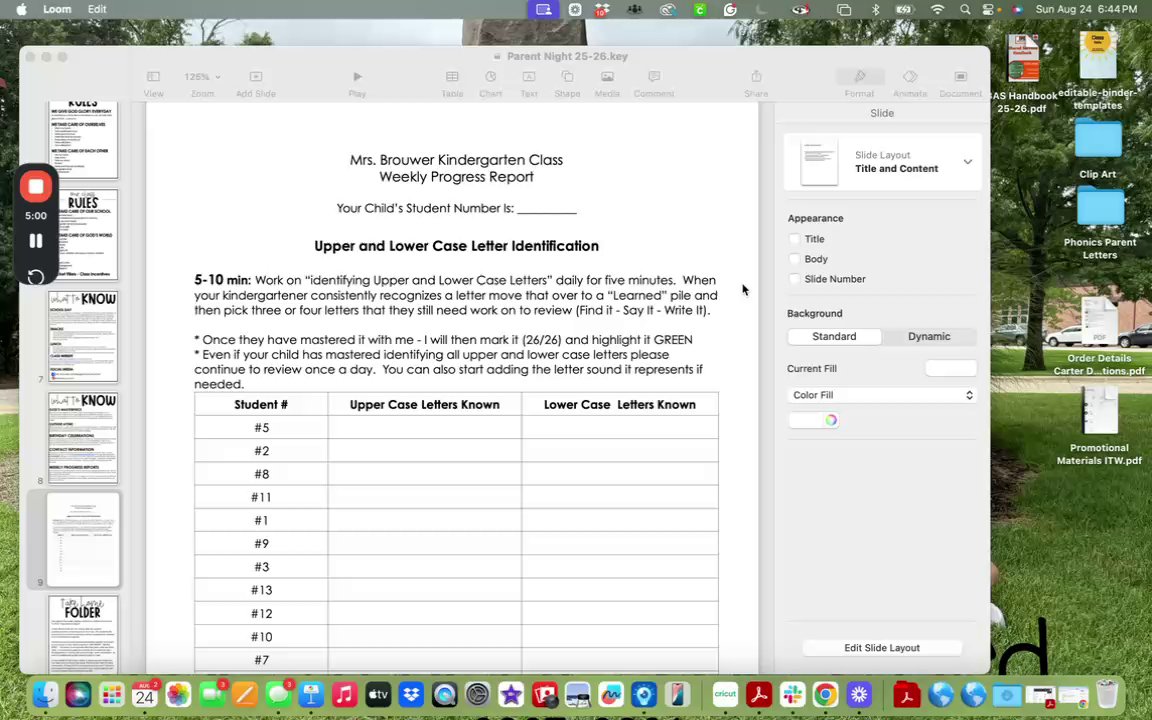Select the Take Home Folder slide thumbnail

point(83,633)
